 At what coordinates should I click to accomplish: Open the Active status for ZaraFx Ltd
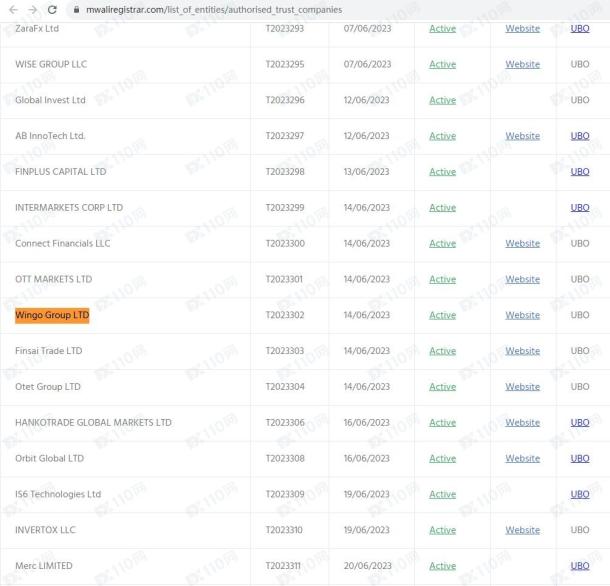click(442, 29)
